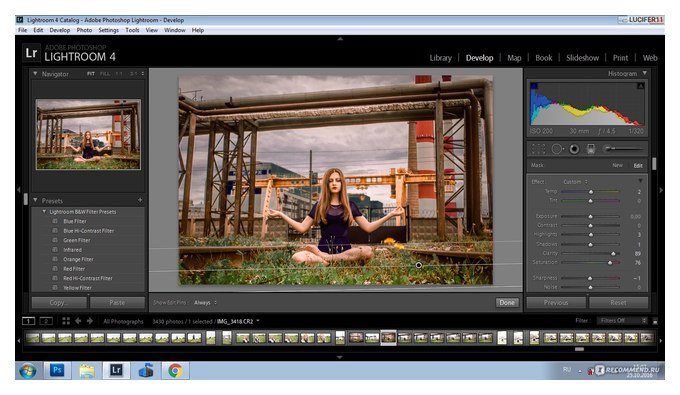Click the Clarity slider handle
Image resolution: width=680 pixels, height=395 pixels.
613,253
